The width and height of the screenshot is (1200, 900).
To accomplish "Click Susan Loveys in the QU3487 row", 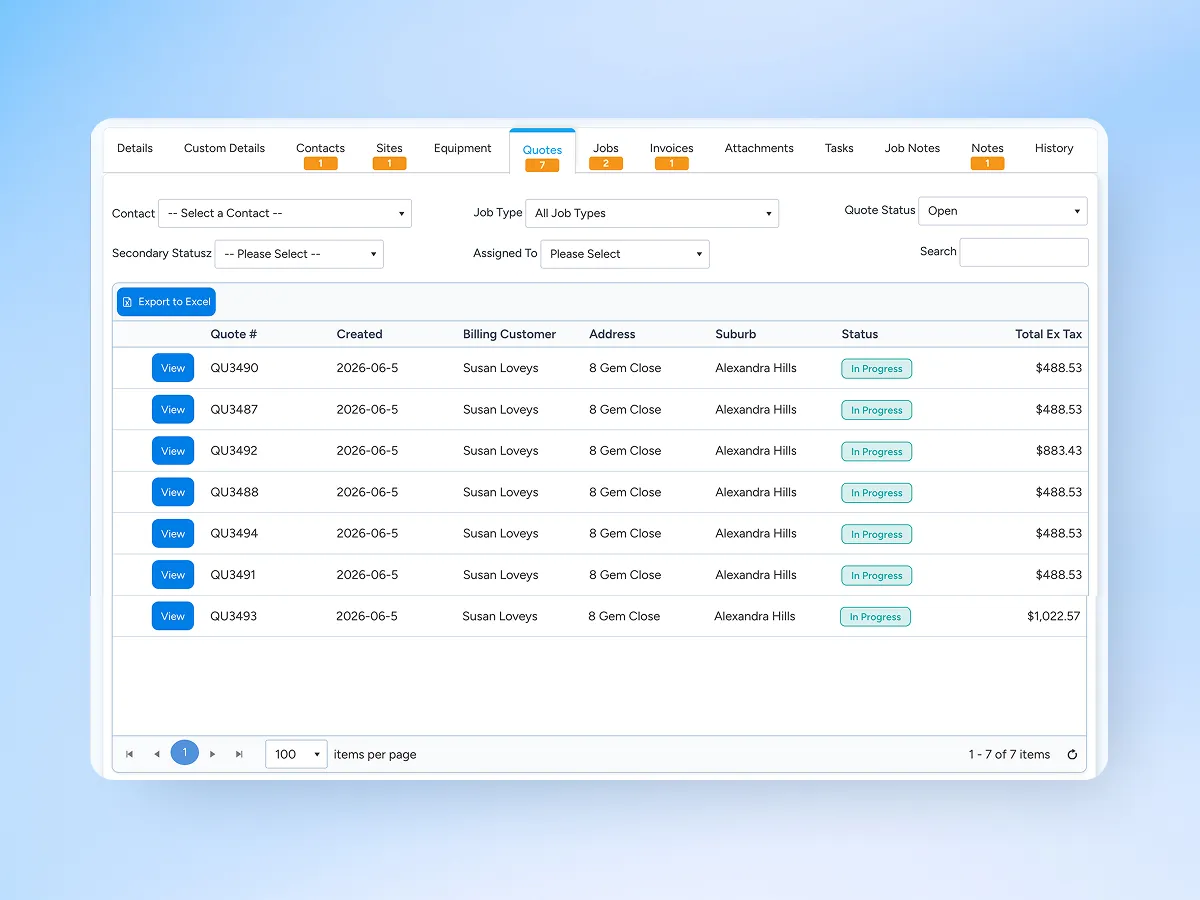I will tap(500, 410).
